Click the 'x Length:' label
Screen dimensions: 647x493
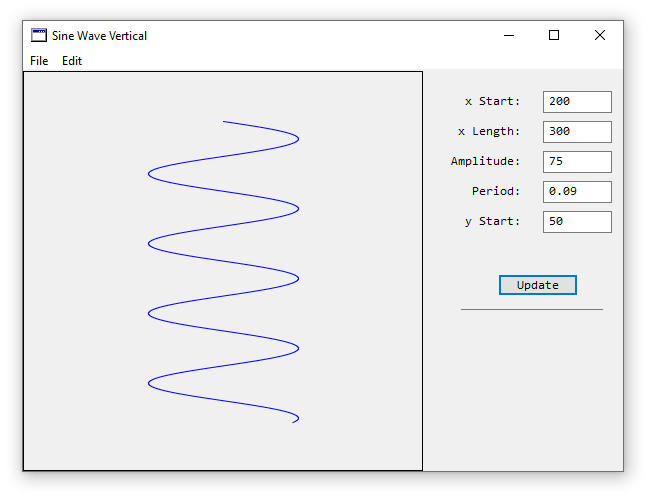point(489,132)
